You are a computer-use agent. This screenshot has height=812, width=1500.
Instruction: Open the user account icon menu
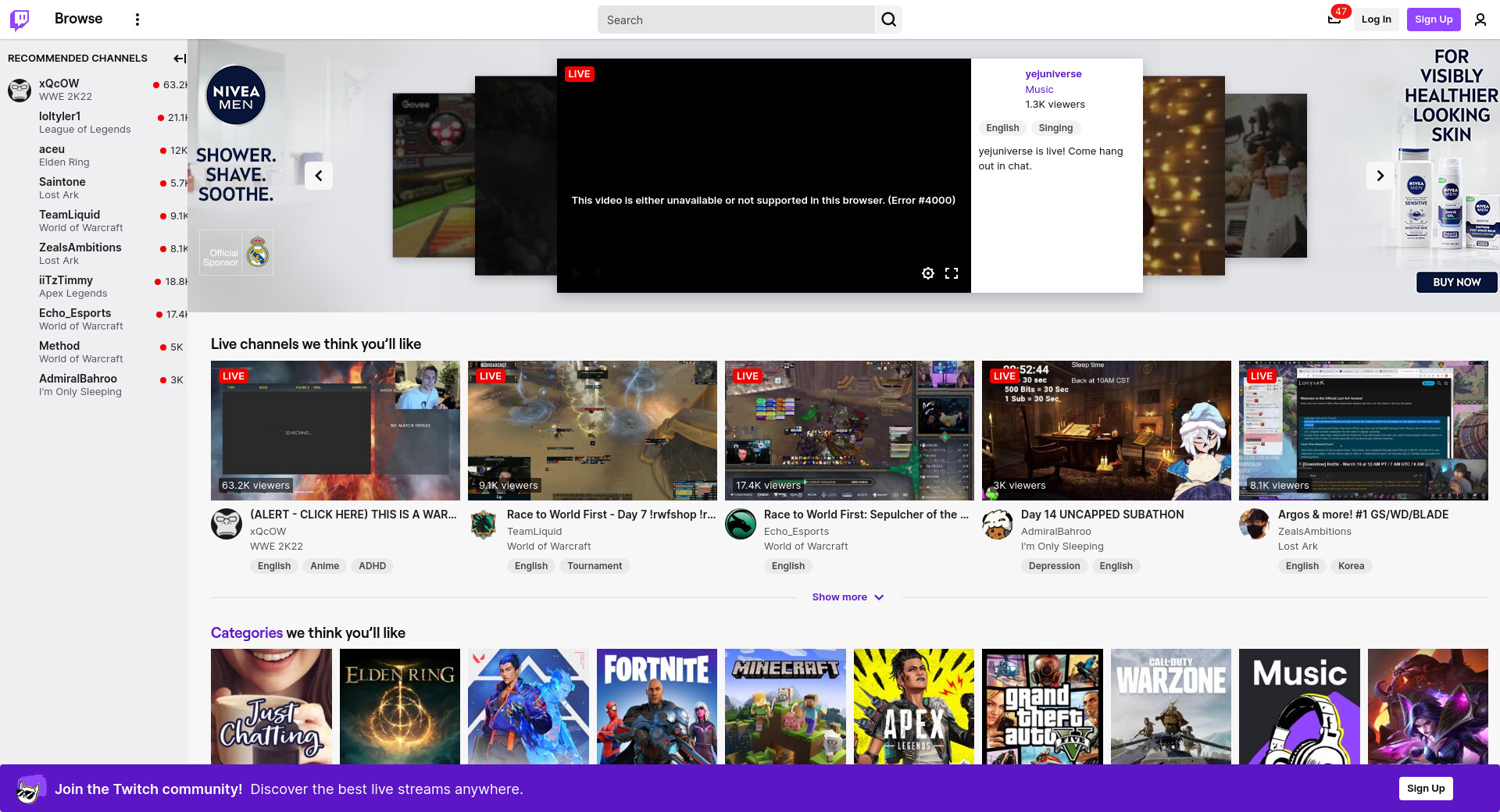tap(1480, 20)
